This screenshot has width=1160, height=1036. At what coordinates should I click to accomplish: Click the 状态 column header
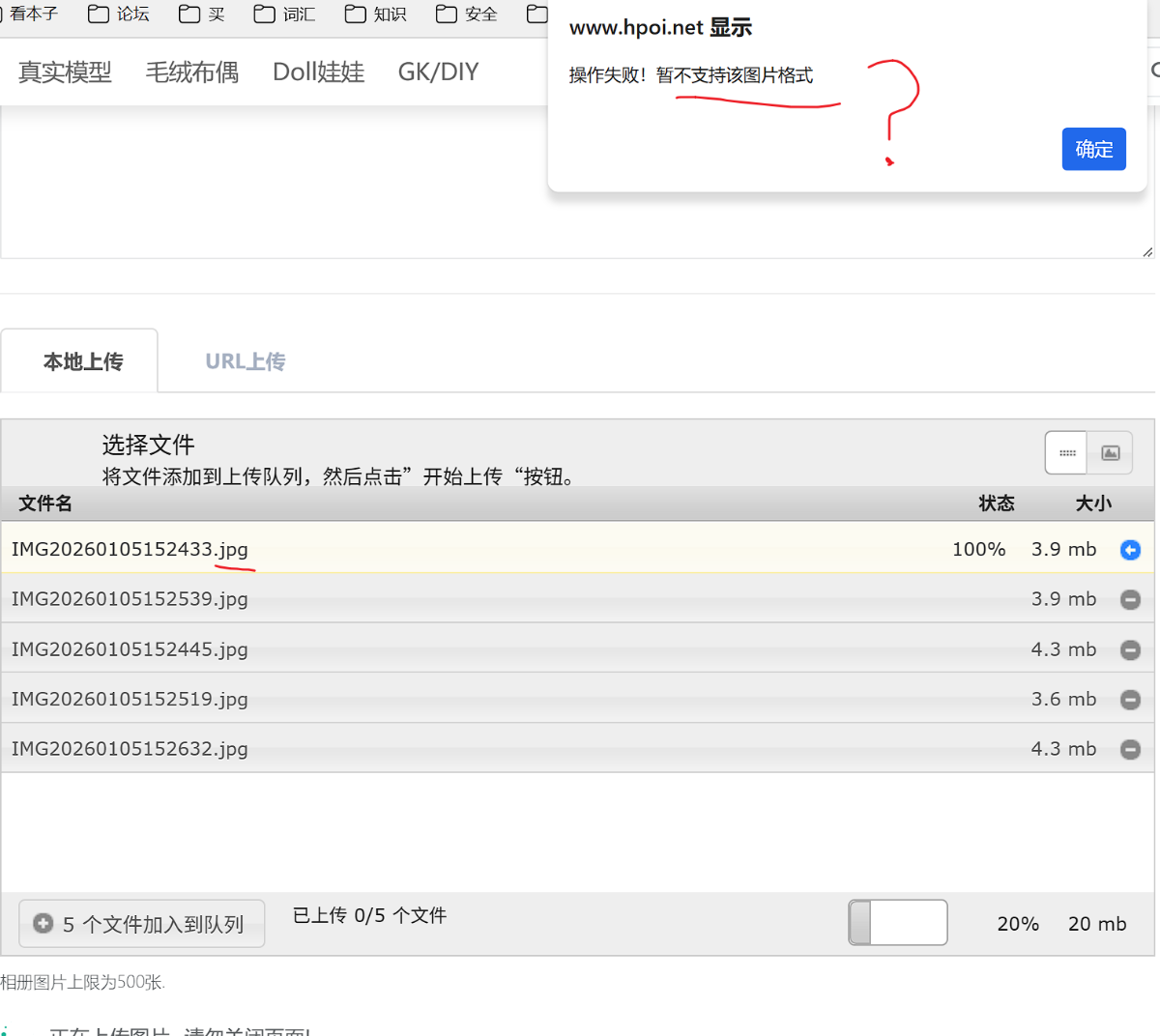point(997,504)
